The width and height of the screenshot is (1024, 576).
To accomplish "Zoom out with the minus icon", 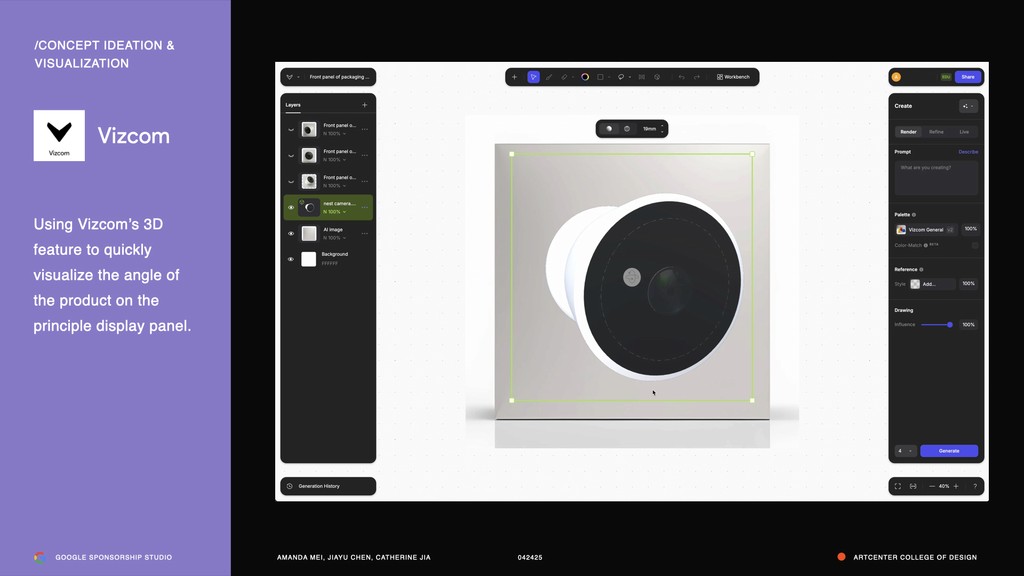I will 932,487.
